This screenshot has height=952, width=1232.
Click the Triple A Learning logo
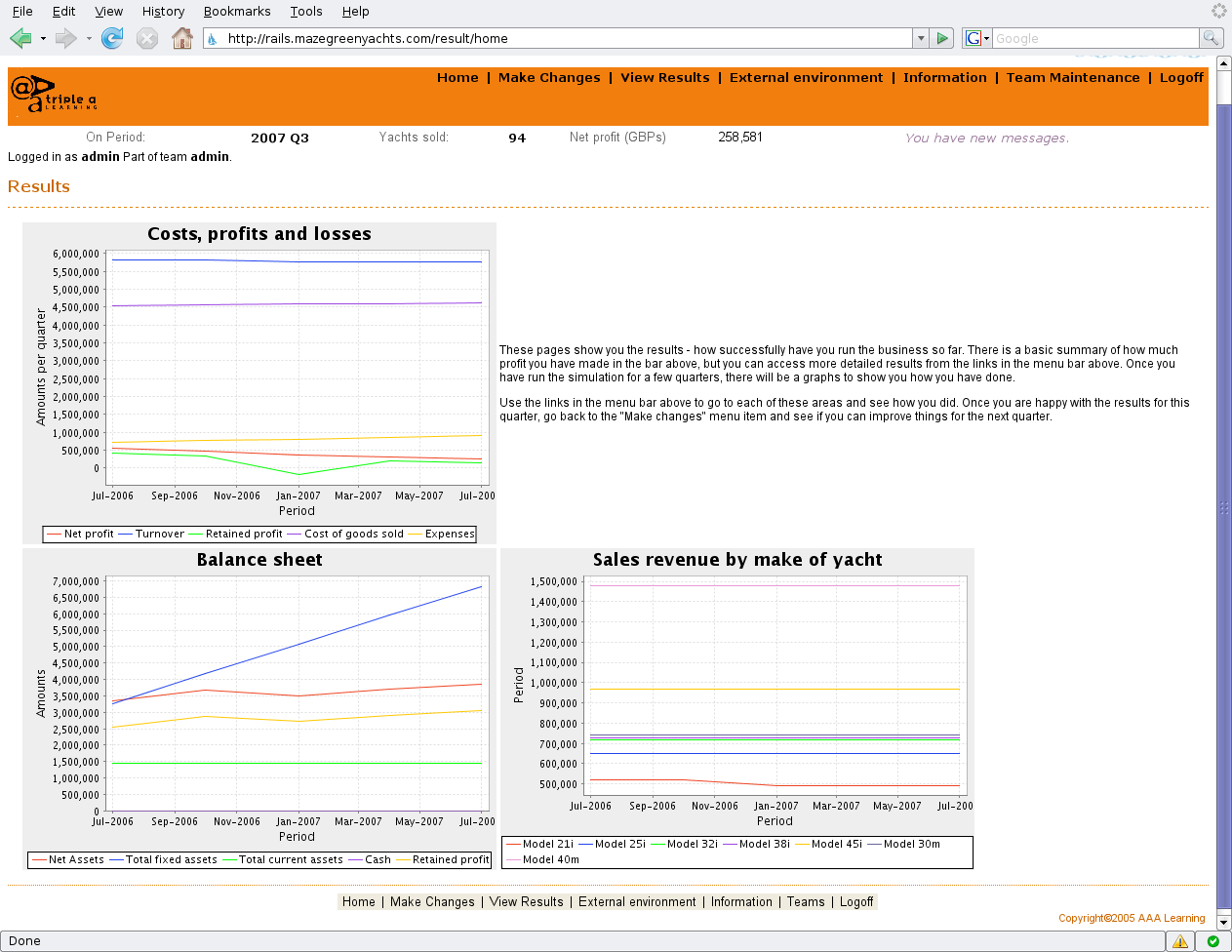[x=54, y=94]
